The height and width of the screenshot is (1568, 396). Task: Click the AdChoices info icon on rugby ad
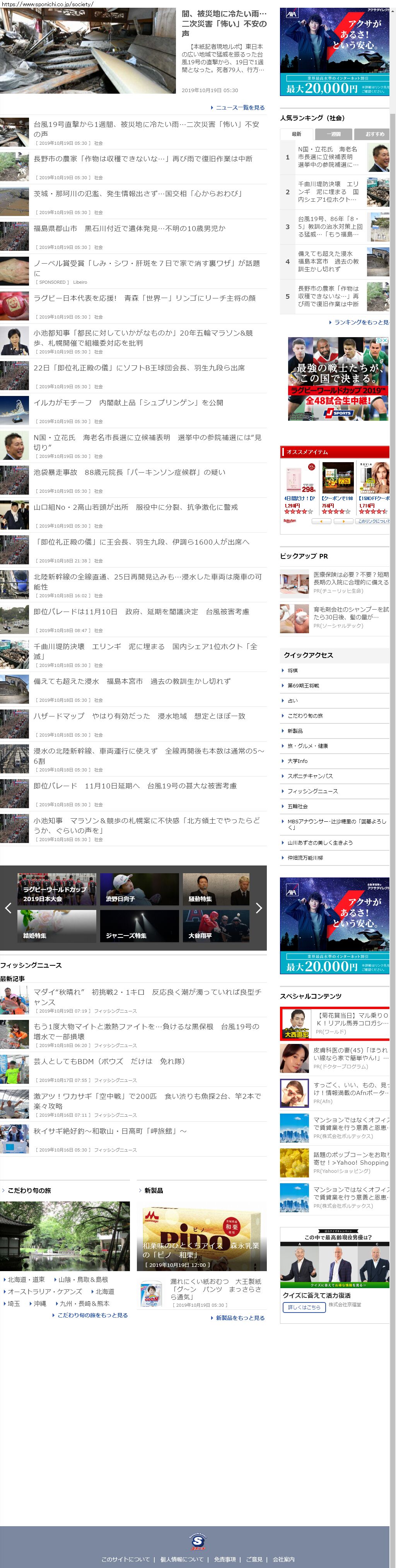pos(379,340)
